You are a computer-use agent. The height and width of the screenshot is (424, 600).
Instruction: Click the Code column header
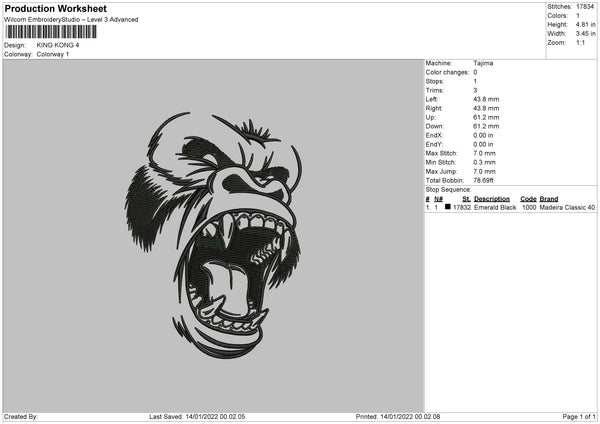pos(528,199)
